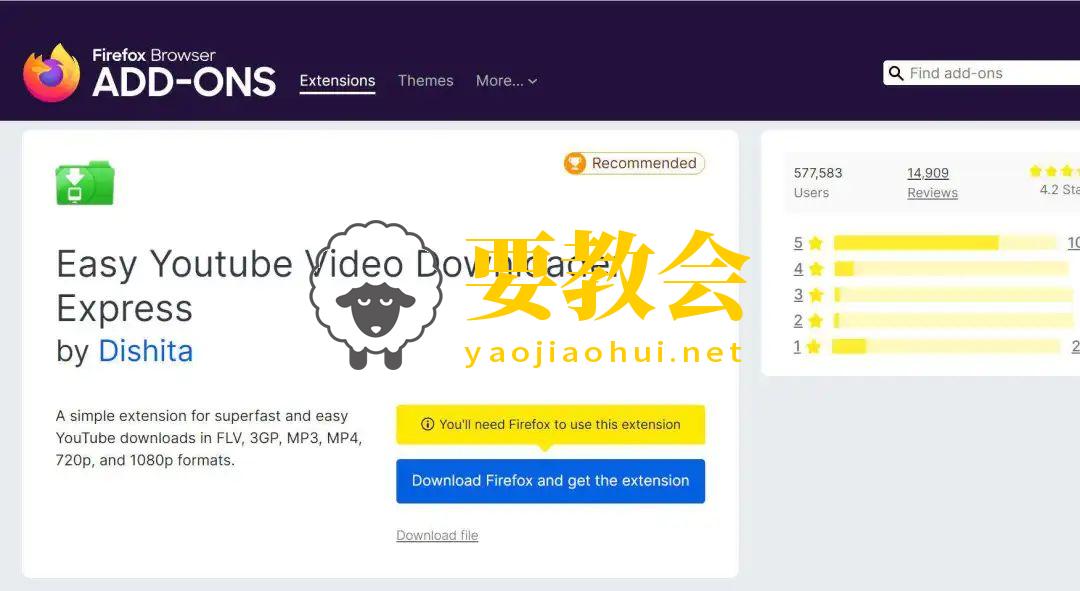Switch to the Themes tab
The width and height of the screenshot is (1080, 591).
point(426,81)
